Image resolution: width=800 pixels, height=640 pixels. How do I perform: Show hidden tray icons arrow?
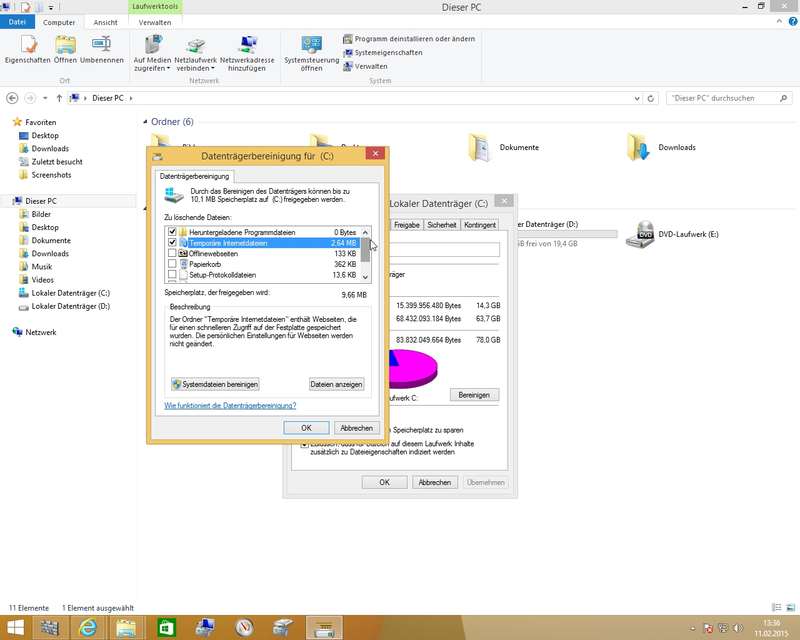click(x=692, y=628)
